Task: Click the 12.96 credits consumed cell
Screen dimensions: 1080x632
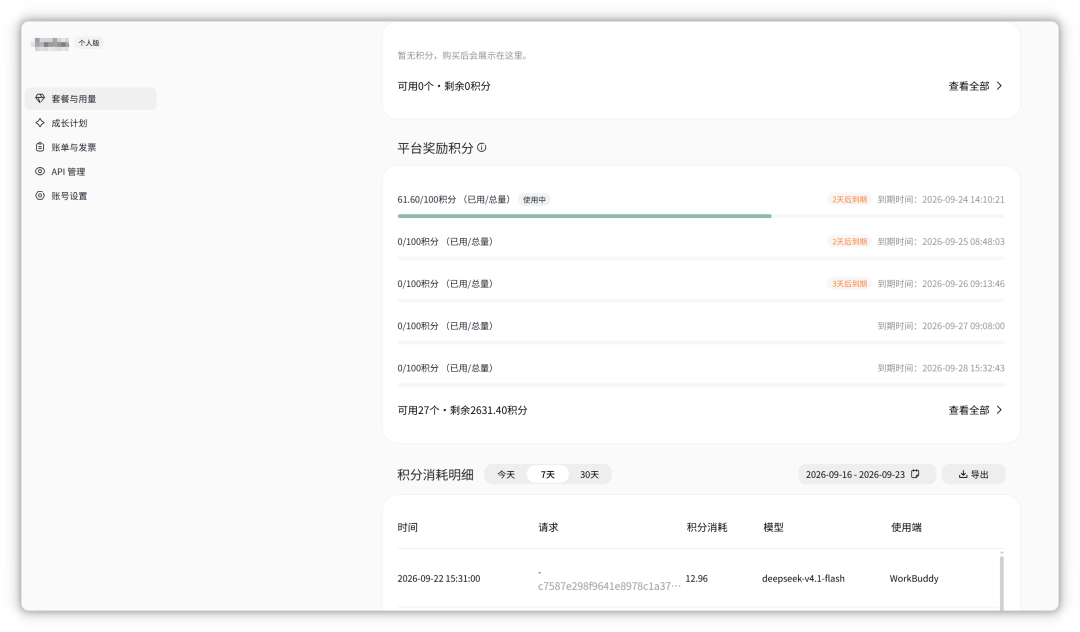Action: pos(696,578)
